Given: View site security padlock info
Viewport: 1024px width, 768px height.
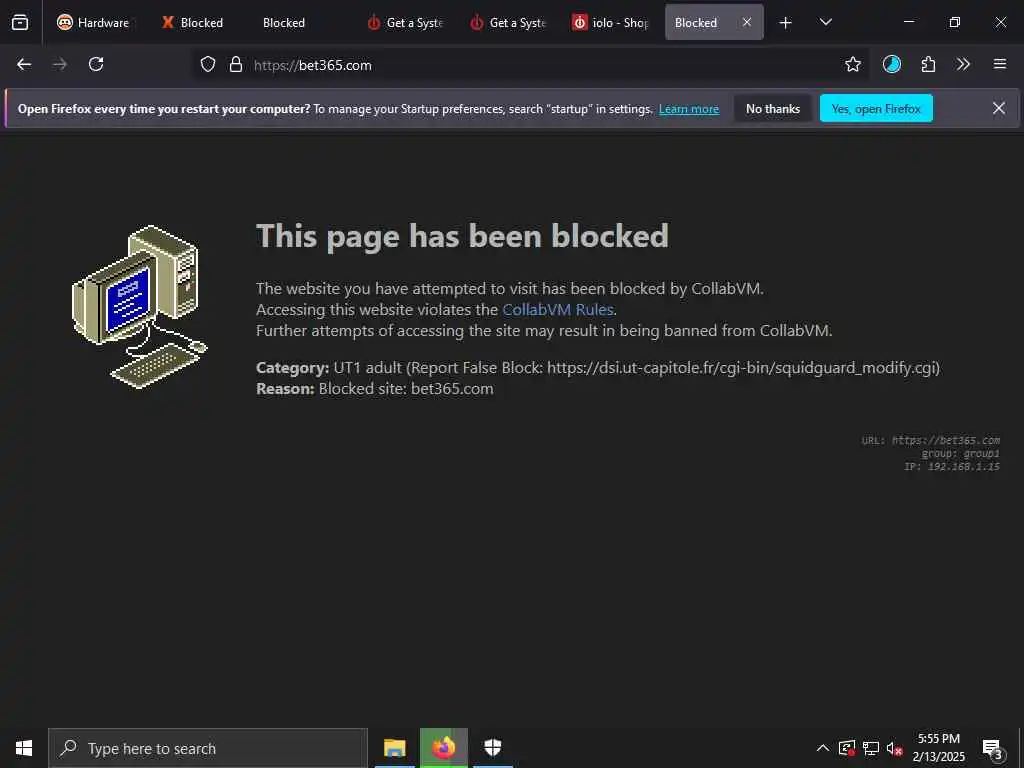Looking at the screenshot, I should pos(236,65).
